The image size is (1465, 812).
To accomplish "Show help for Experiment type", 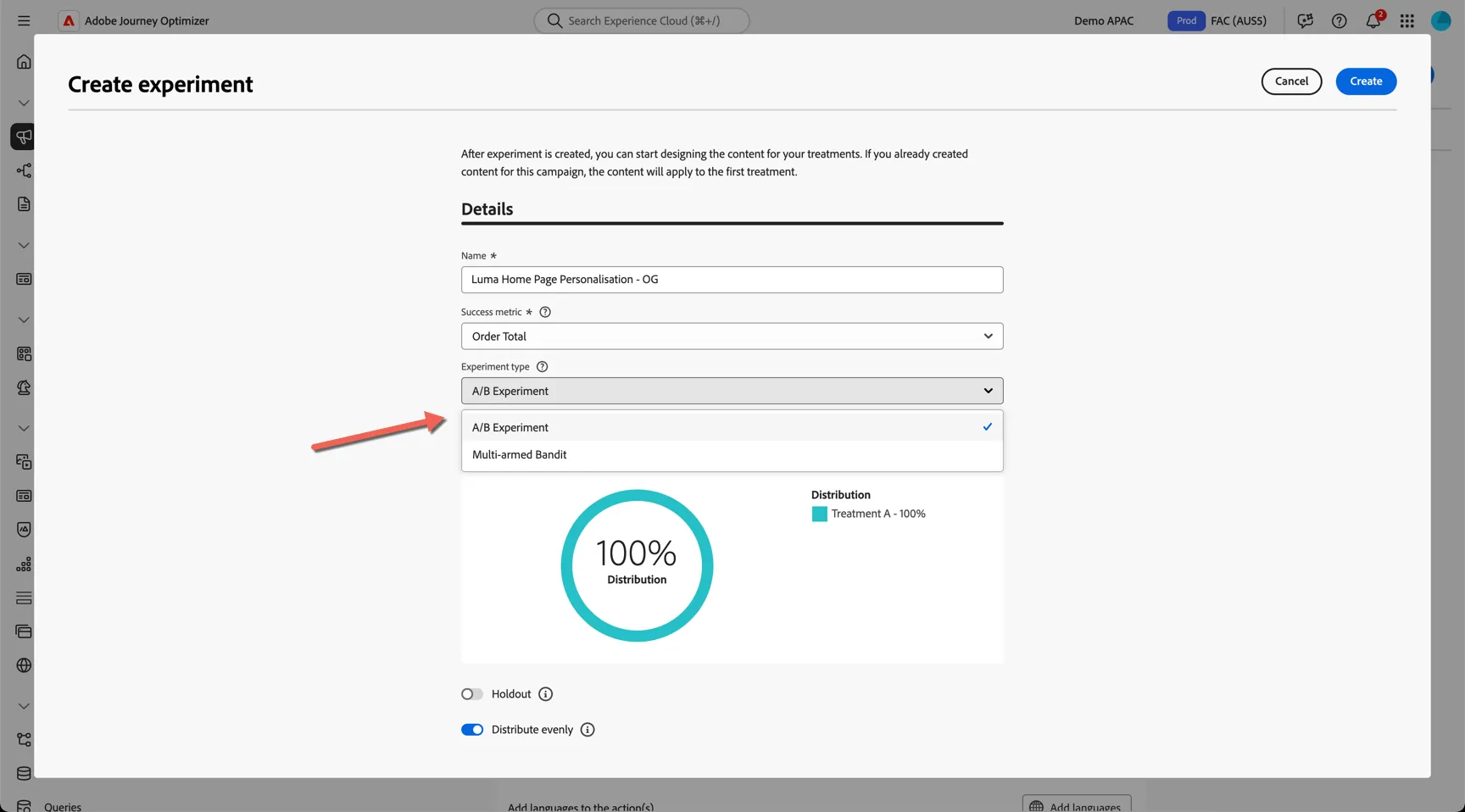I will click(x=543, y=367).
